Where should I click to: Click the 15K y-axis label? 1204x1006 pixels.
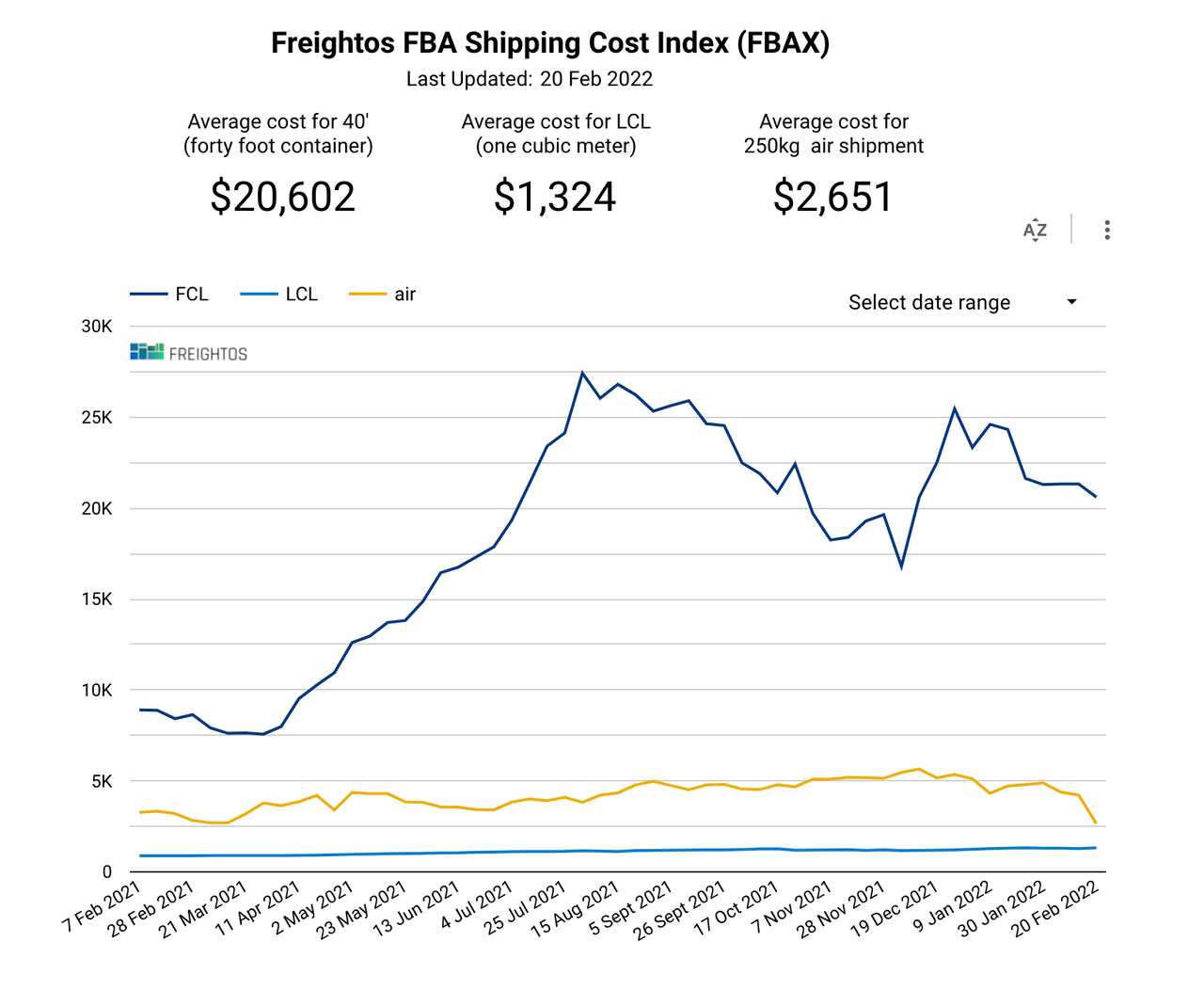click(97, 599)
